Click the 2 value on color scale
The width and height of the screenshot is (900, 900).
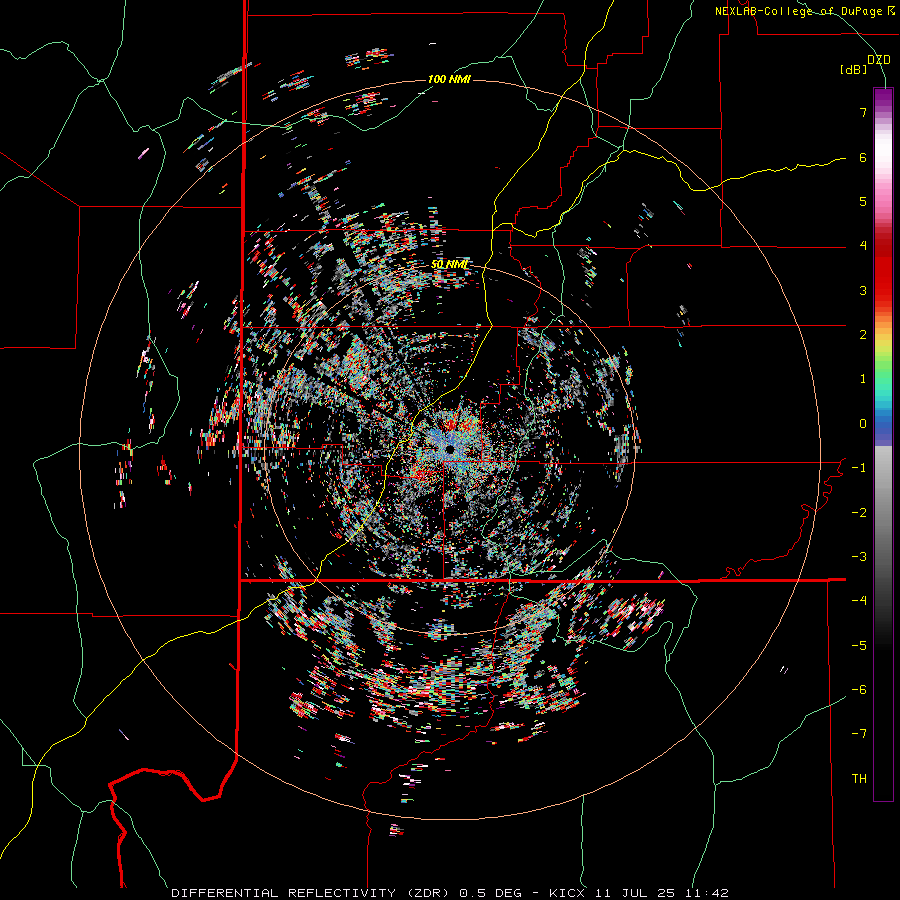point(863,335)
